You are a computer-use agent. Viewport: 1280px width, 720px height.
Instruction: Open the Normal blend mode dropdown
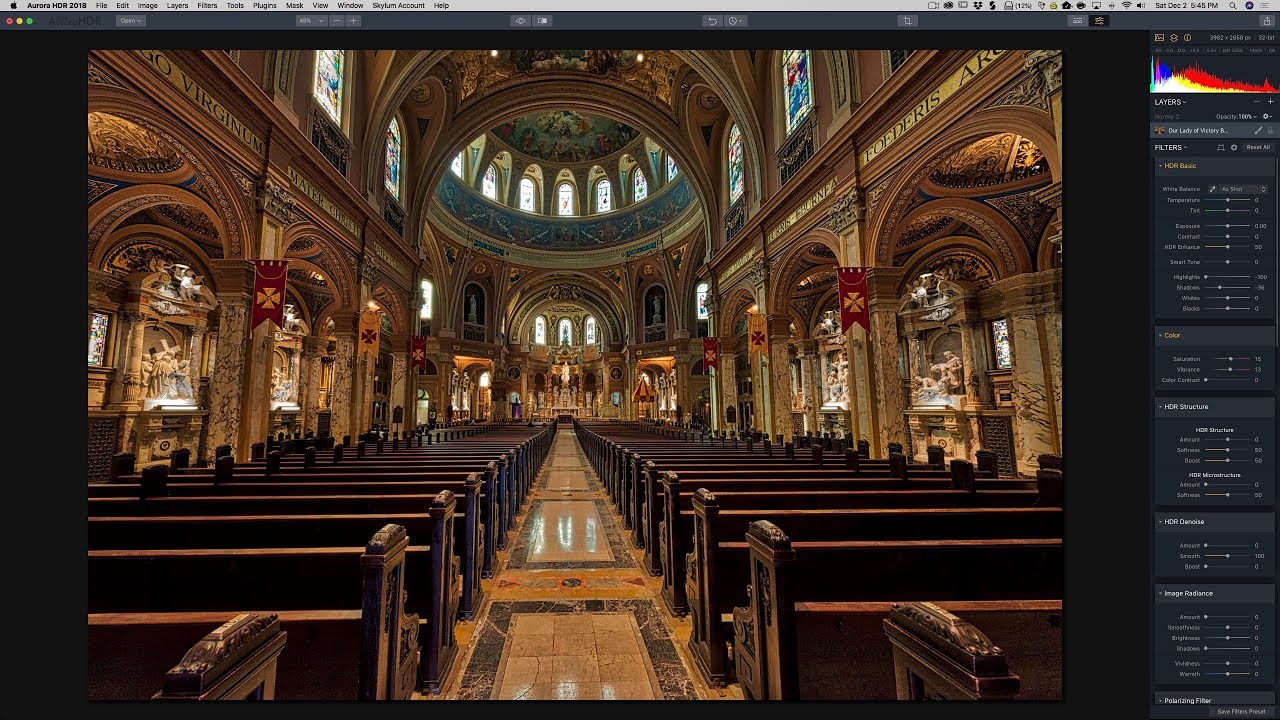coord(1167,117)
